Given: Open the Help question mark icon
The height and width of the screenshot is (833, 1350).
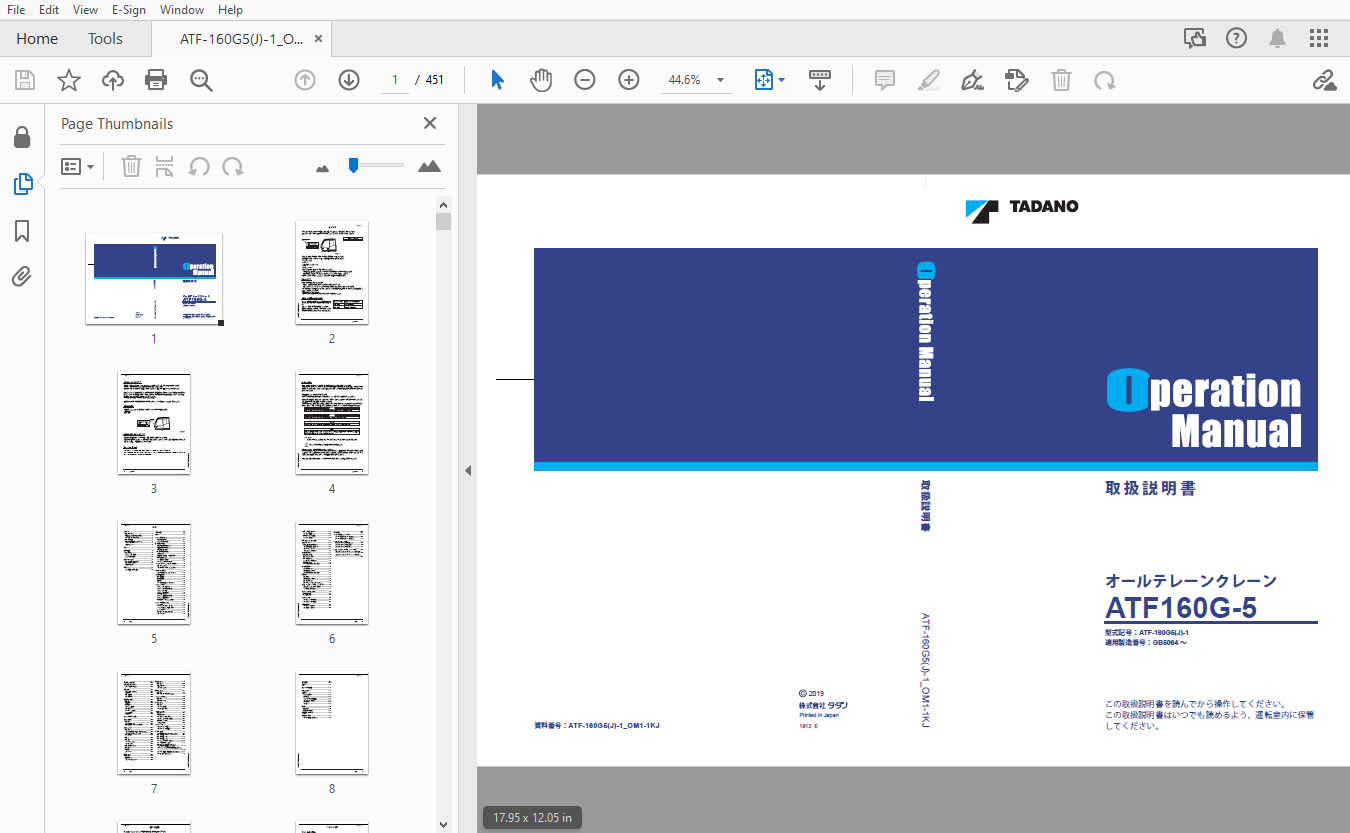Looking at the screenshot, I should coord(1237,38).
